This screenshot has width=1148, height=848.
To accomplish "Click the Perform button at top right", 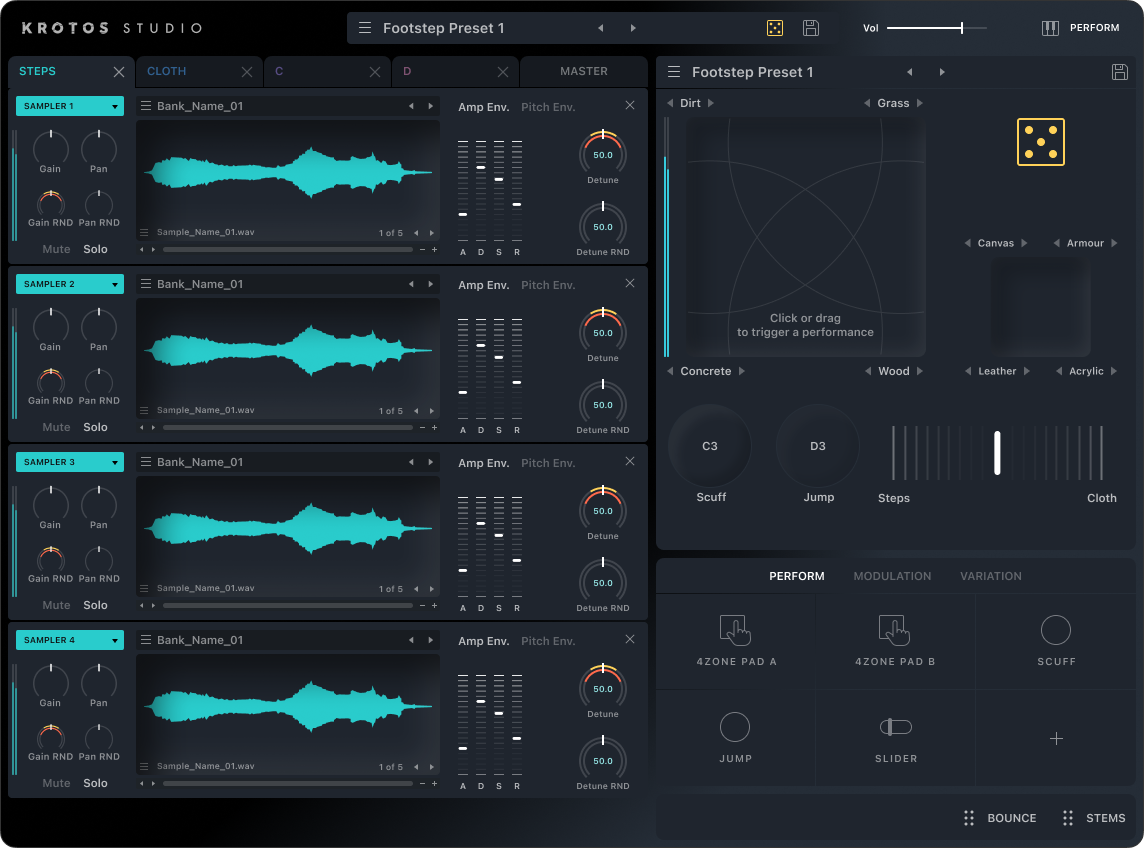I will [x=1080, y=28].
